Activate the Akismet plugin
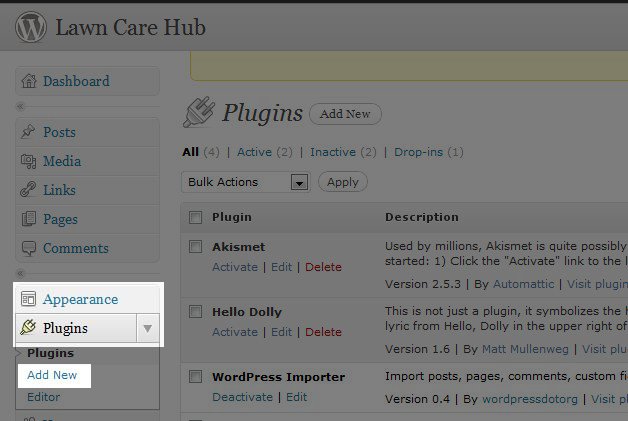This screenshot has height=421, width=628. point(235,267)
